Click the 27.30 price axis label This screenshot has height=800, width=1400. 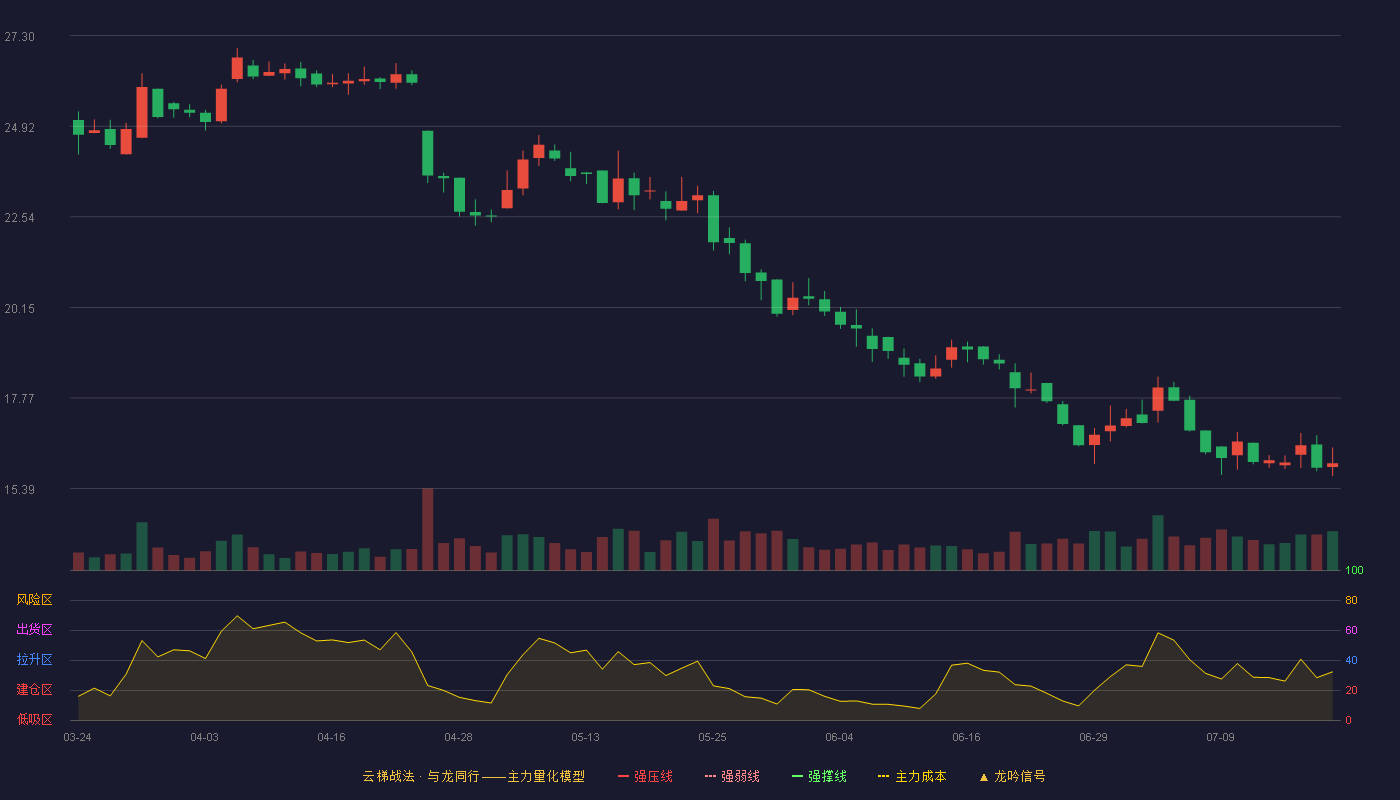tap(19, 37)
